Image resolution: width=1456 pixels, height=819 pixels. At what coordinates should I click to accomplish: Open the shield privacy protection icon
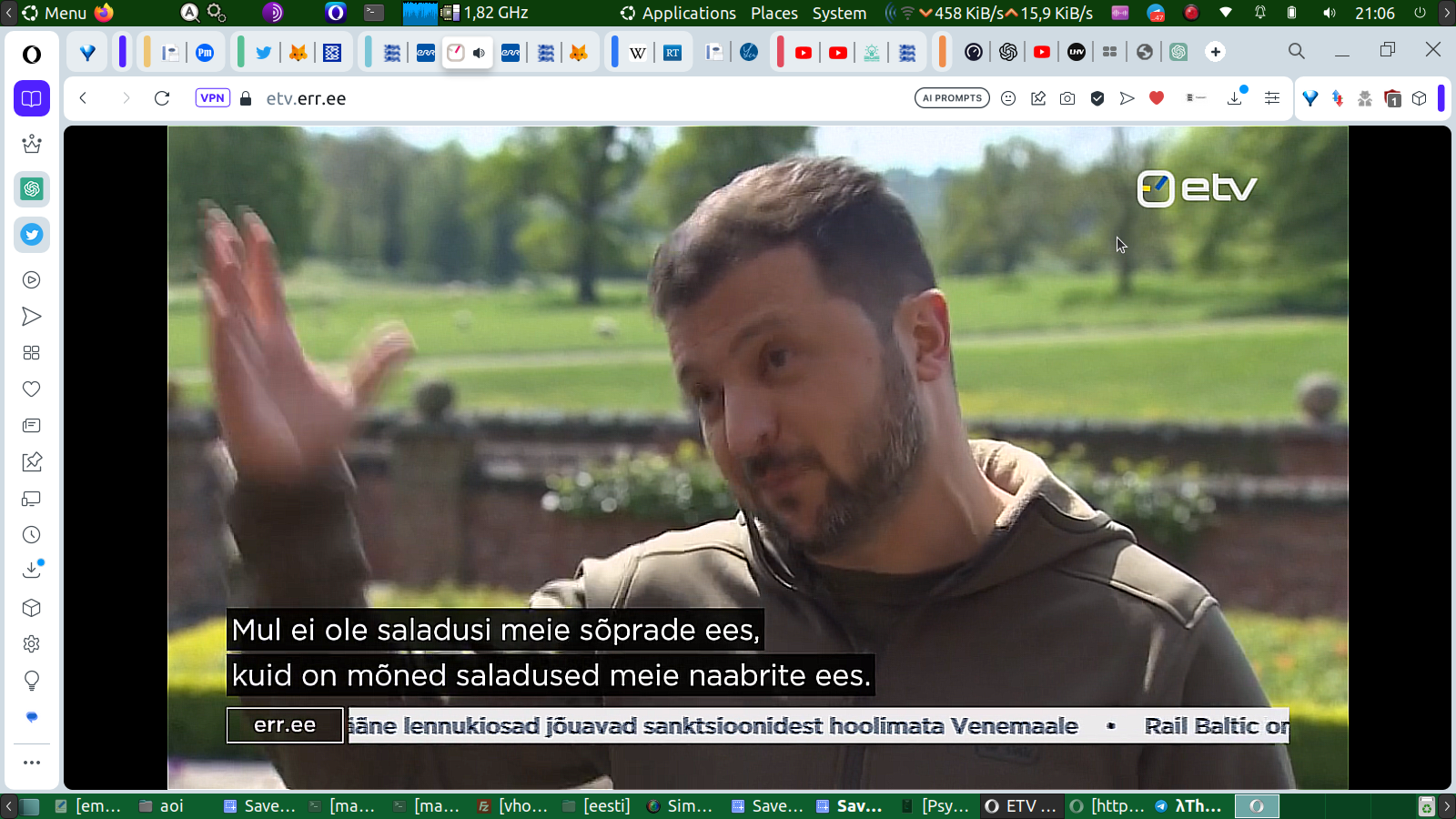pos(1097,98)
